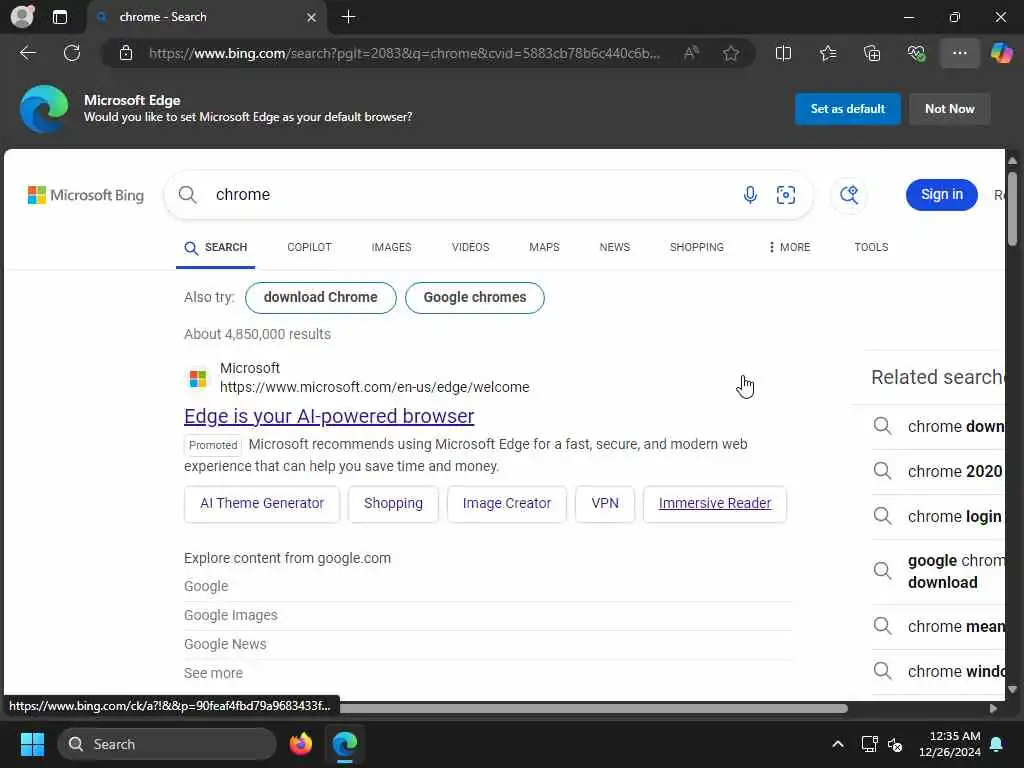Open the tab actions menu icon
The image size is (1024, 768).
(59, 17)
